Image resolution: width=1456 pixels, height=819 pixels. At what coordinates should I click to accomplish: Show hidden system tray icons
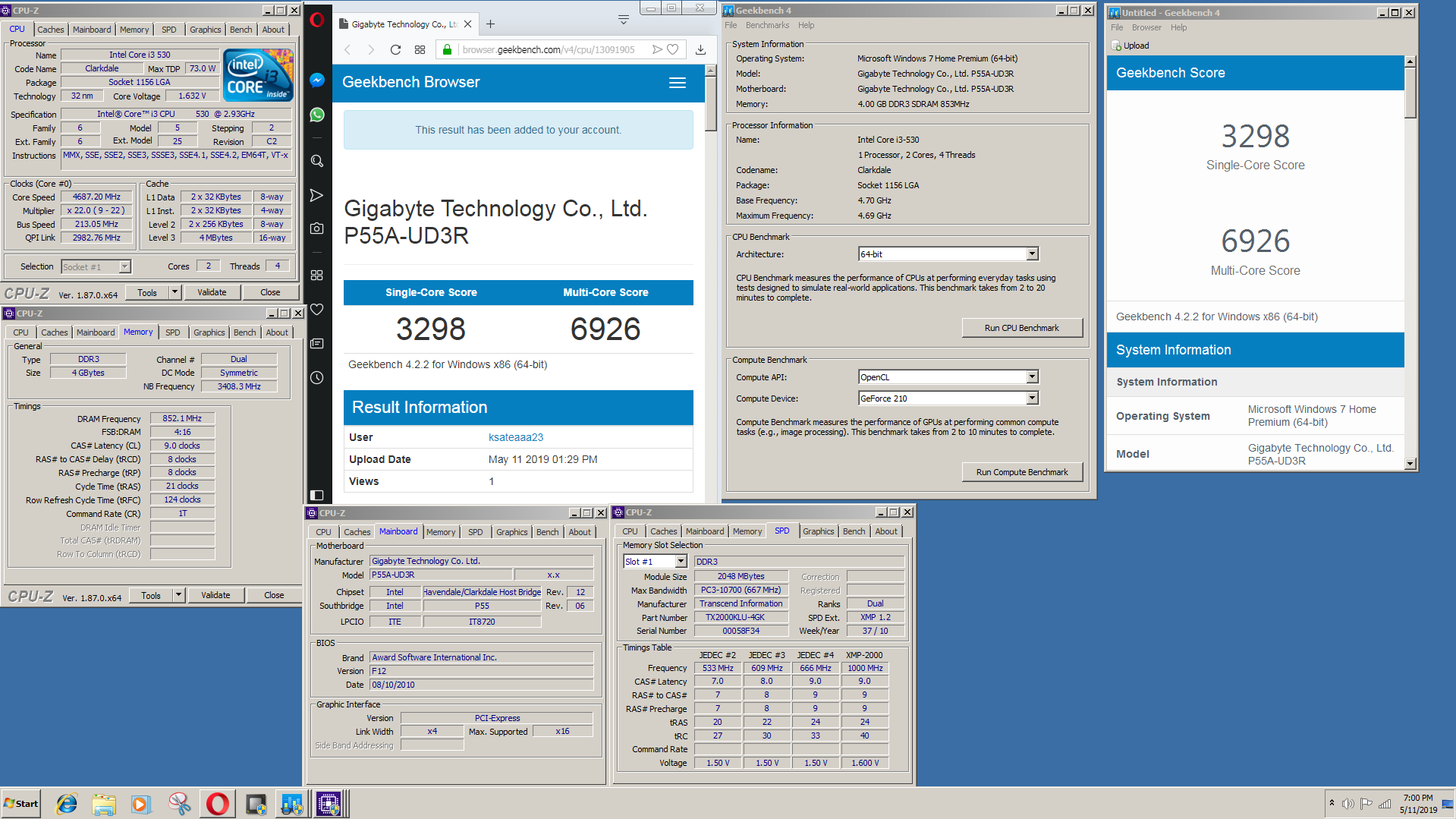1332,803
